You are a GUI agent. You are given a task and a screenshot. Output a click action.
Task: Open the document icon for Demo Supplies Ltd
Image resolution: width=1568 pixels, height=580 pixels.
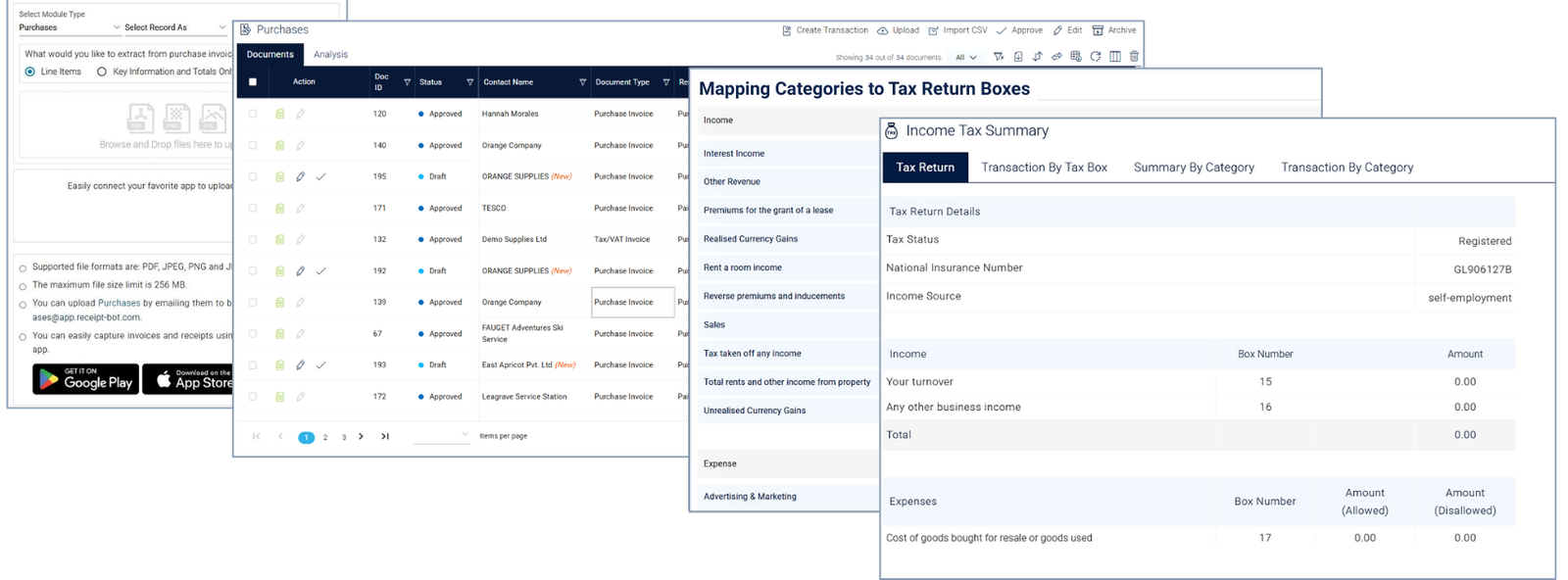279,239
